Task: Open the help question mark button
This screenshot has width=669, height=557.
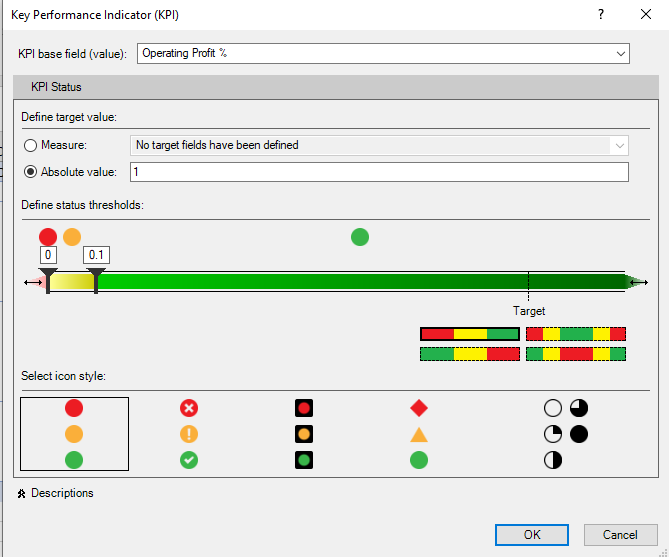Action: 601,15
